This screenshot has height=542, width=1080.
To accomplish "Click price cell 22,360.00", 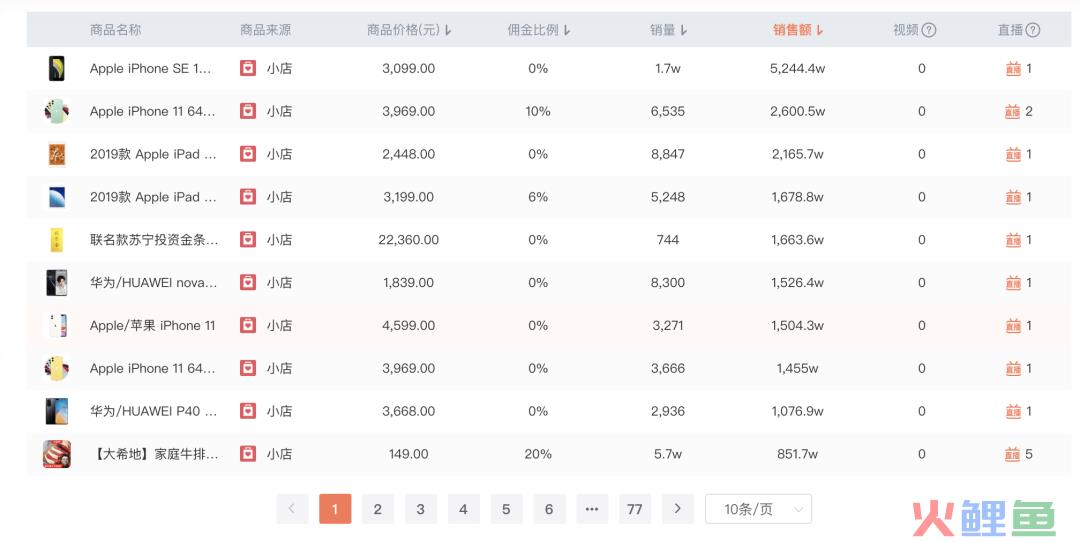I will click(408, 240).
